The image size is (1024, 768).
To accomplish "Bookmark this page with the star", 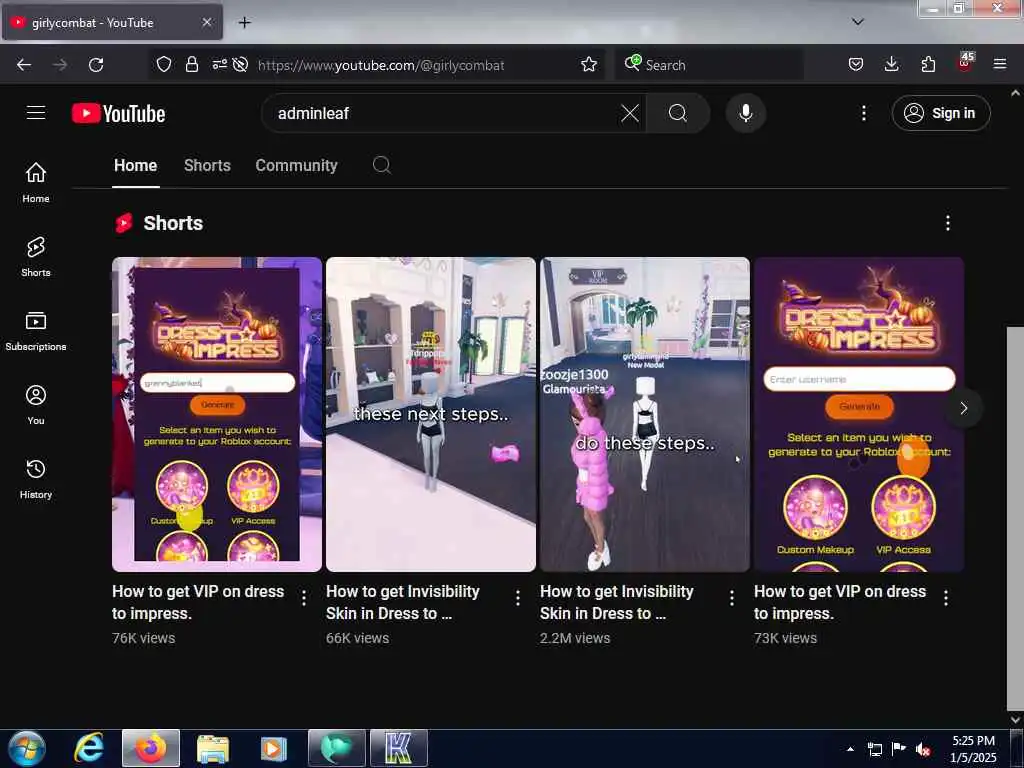I will [x=588, y=65].
